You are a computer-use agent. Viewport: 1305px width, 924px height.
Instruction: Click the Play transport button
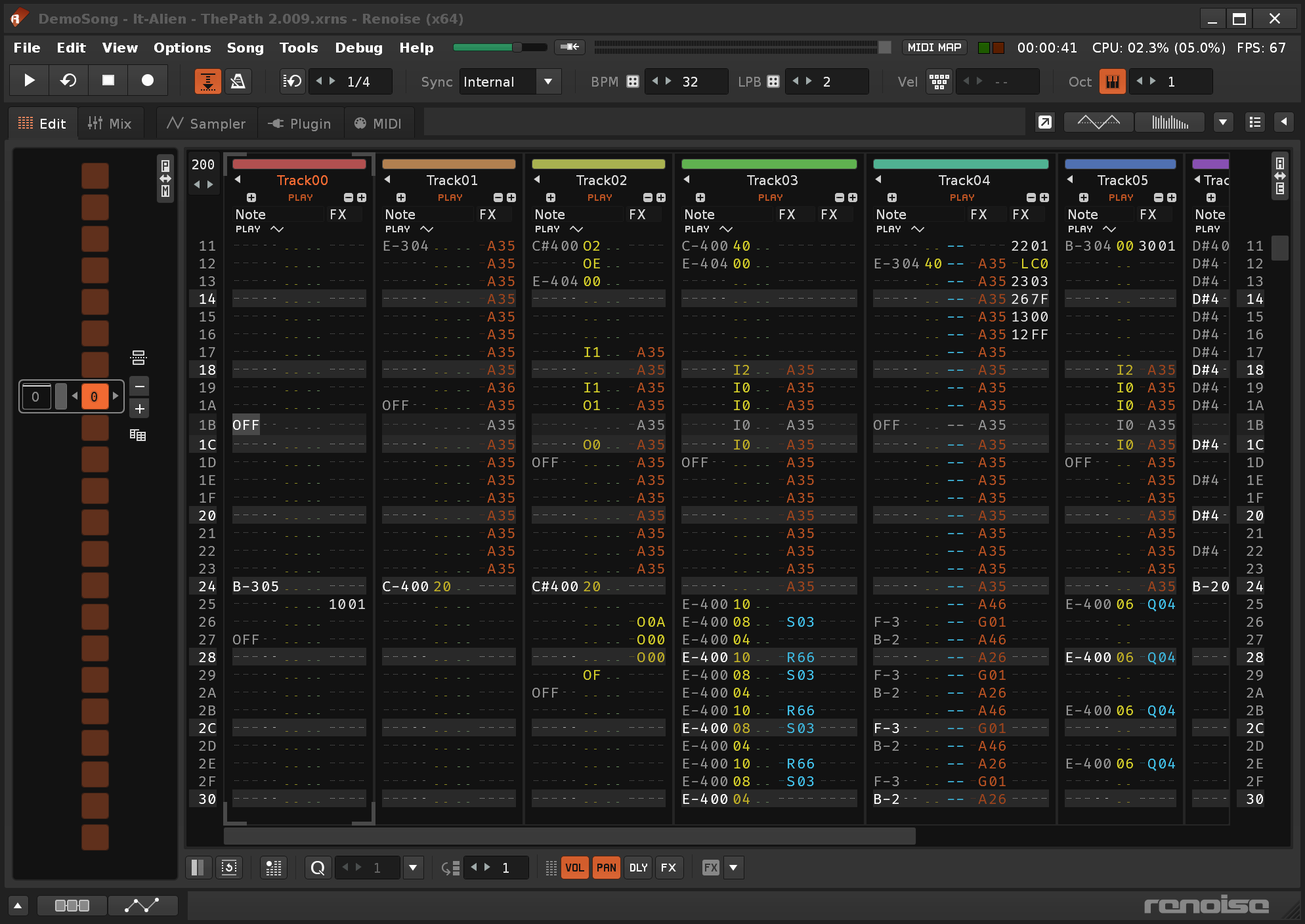(29, 81)
